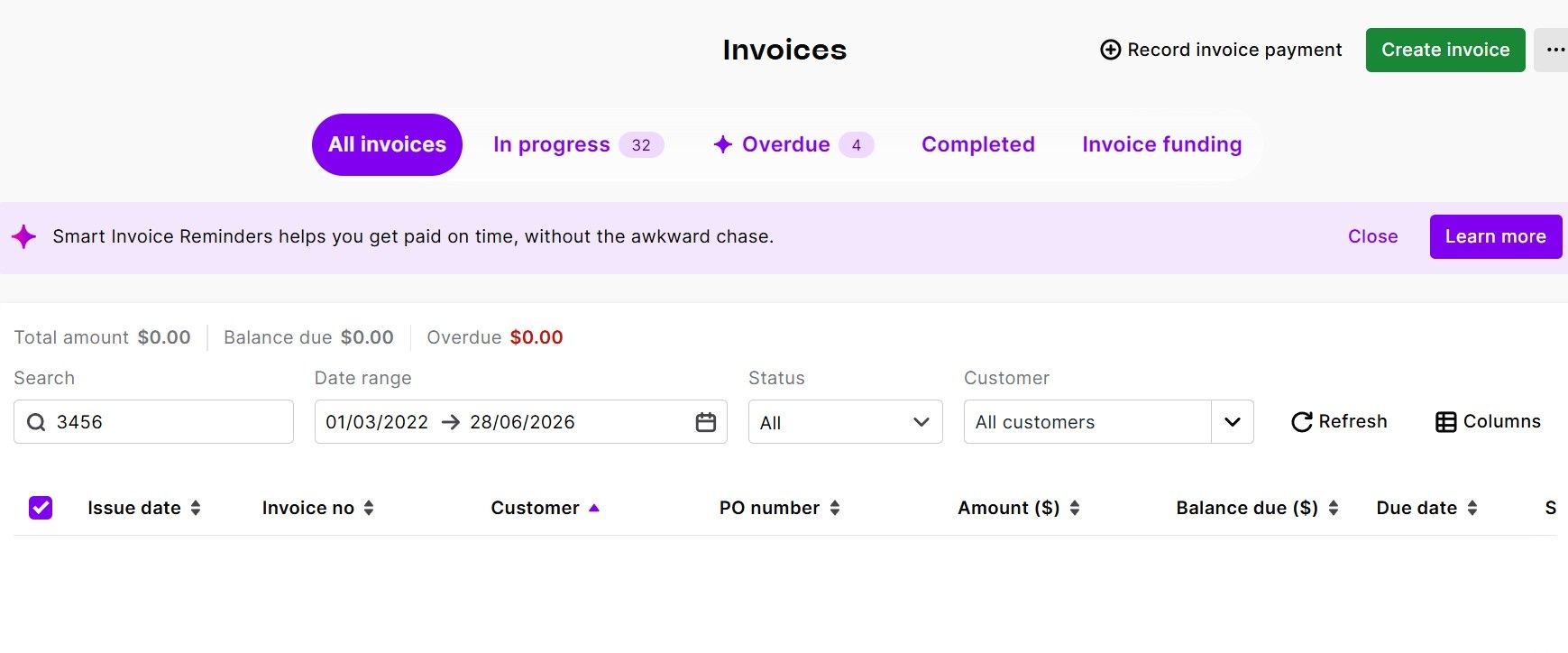The image size is (1568, 653).
Task: Click the Overdue $0.00 red amount
Action: 536,337
